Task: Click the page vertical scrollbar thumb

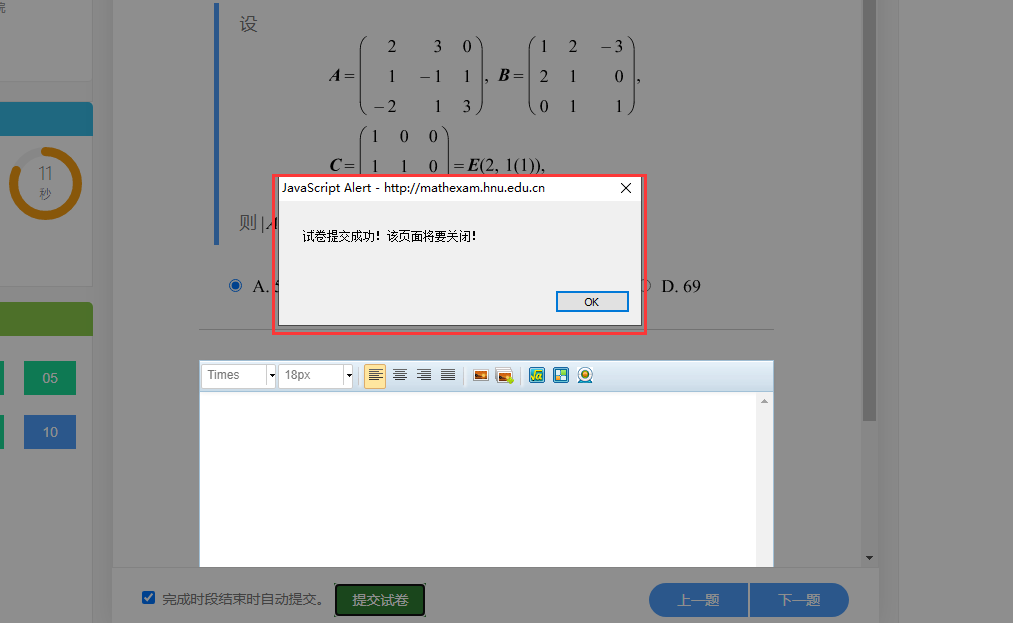Action: tap(870, 210)
